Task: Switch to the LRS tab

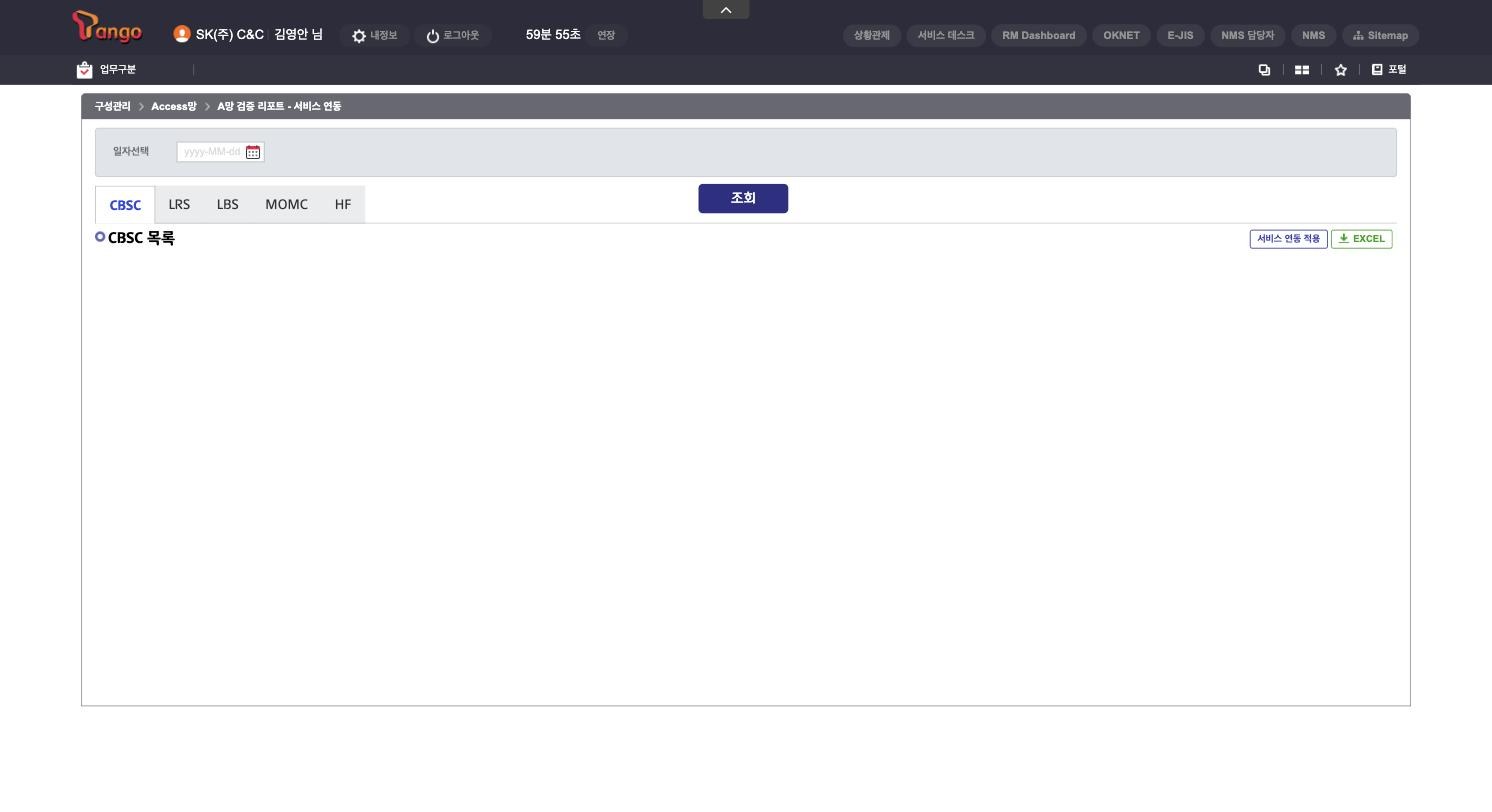Action: (179, 205)
